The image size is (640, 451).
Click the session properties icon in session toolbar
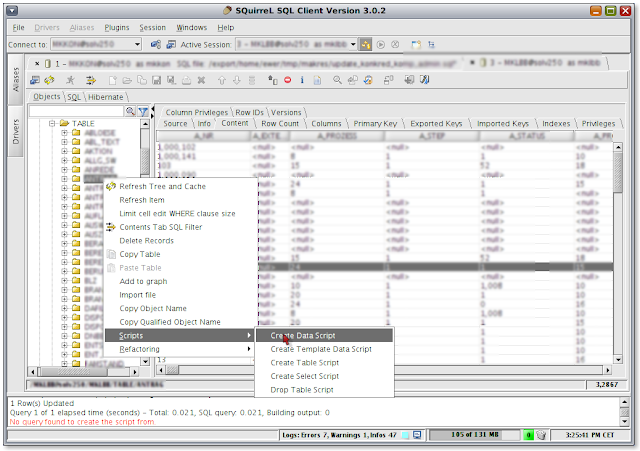pos(35,80)
